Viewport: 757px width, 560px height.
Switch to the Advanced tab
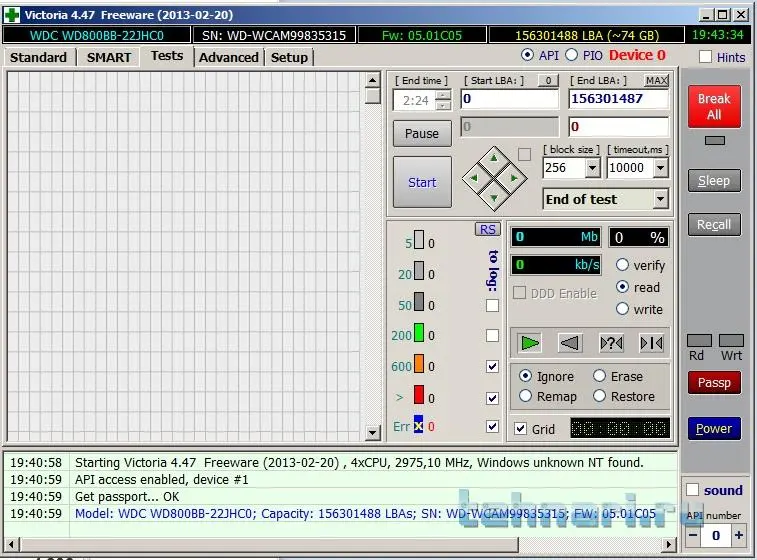click(229, 57)
